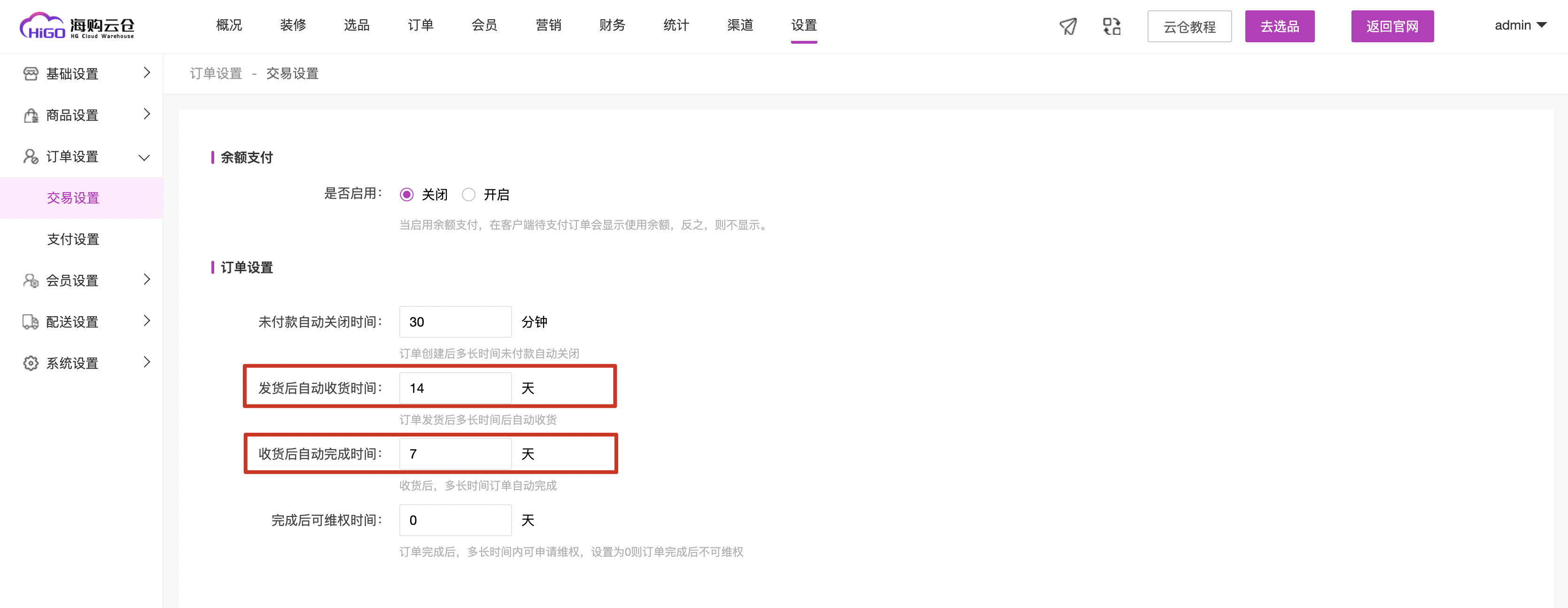Image resolution: width=1568 pixels, height=608 pixels.
Task: Click the paper plane icon in header
Action: 1068,26
